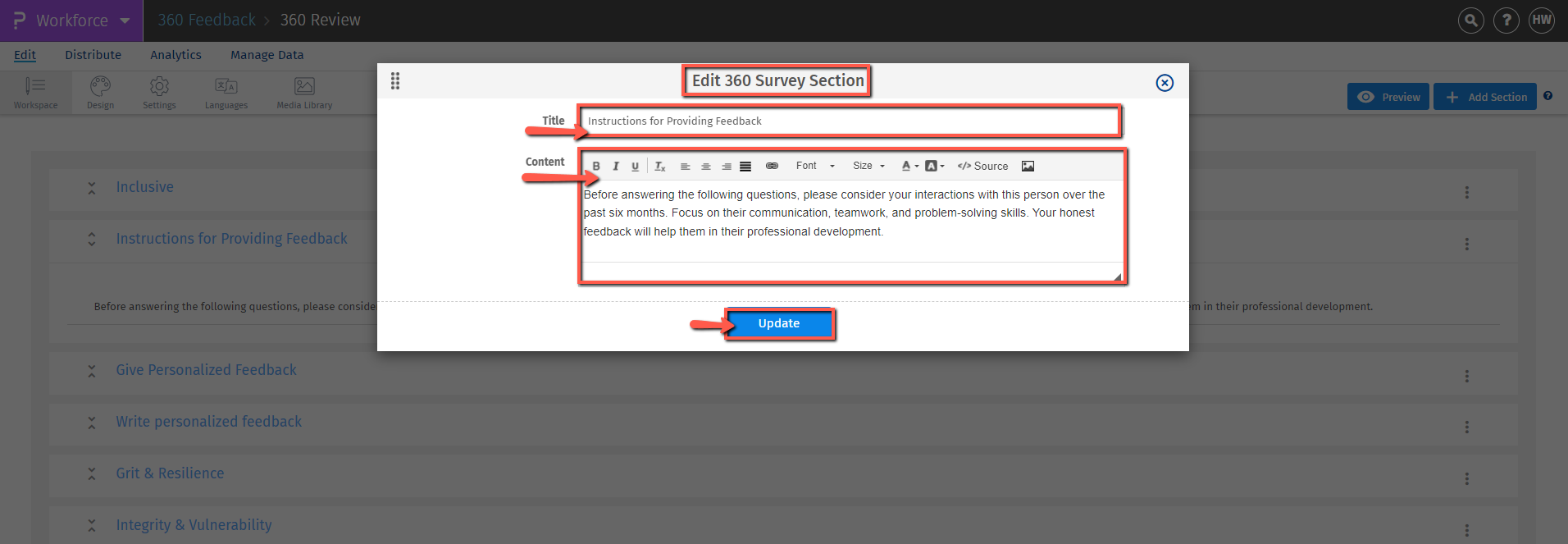Open the background color picker
The width and height of the screenshot is (1568, 544).
click(x=935, y=166)
